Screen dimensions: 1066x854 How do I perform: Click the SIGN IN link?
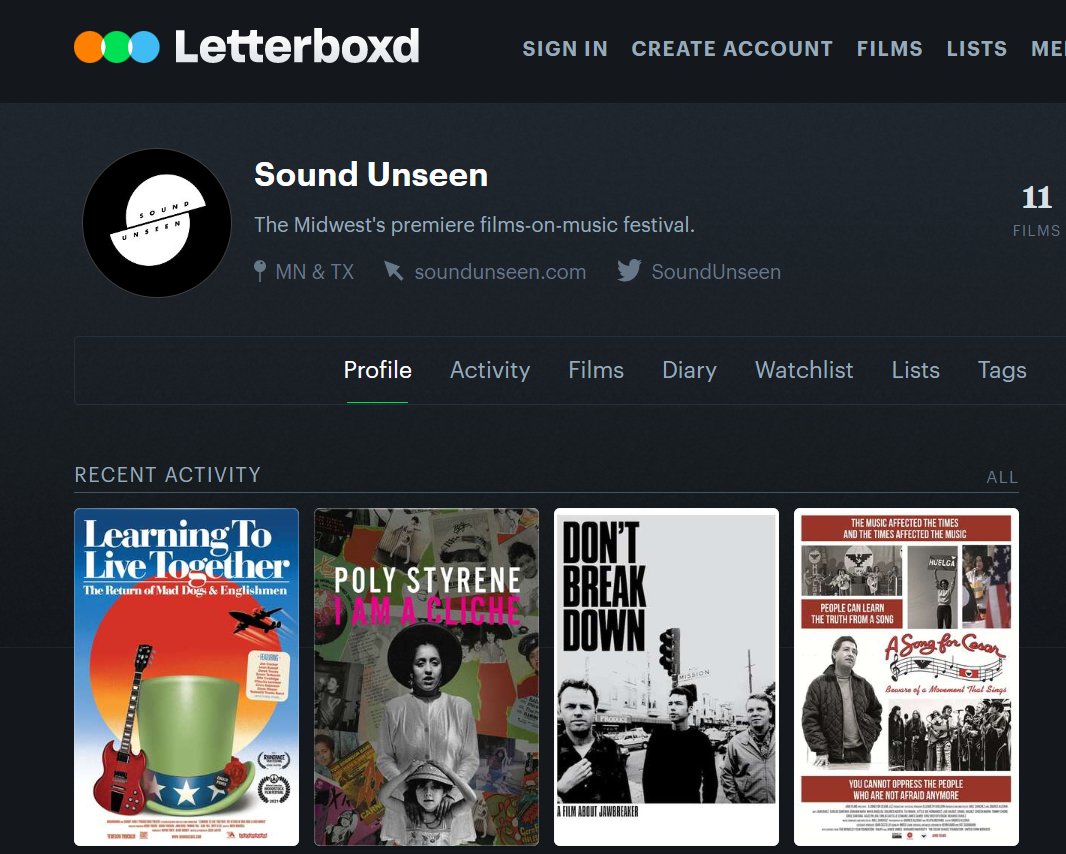pos(564,48)
